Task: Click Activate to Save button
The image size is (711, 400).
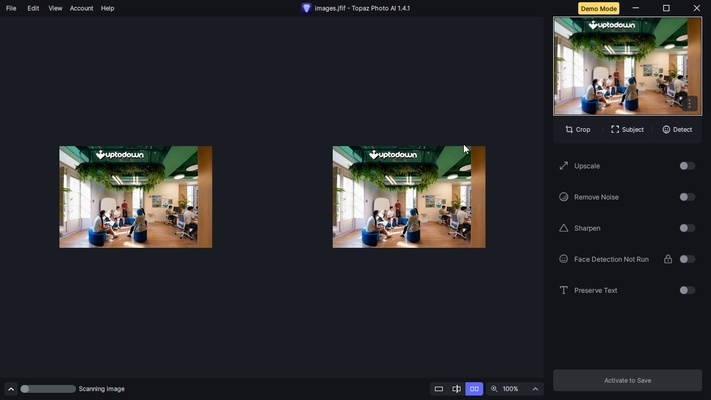Action: pyautogui.click(x=628, y=380)
